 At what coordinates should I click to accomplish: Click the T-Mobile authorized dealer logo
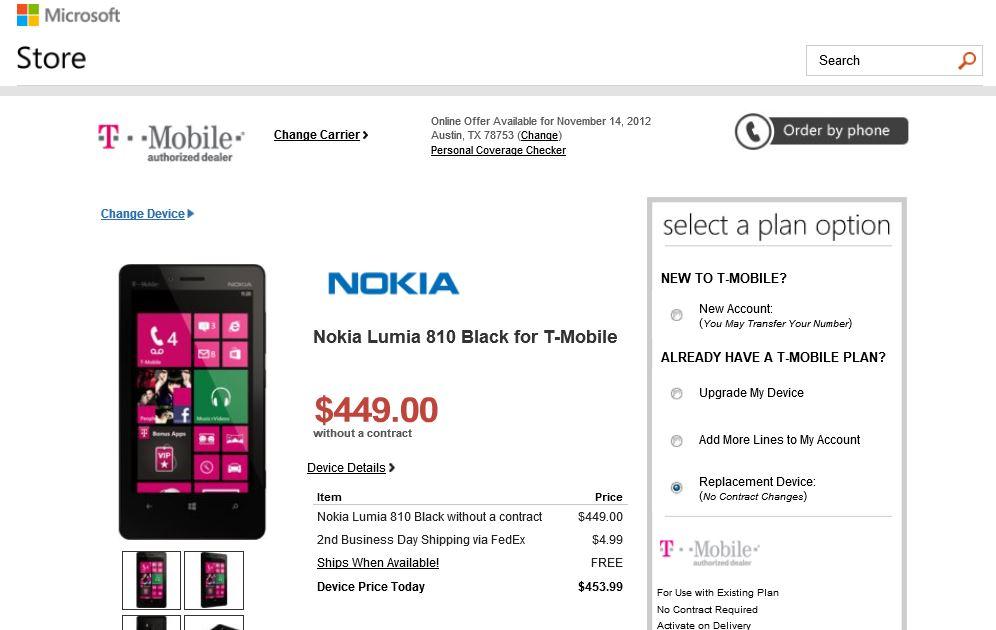(171, 141)
